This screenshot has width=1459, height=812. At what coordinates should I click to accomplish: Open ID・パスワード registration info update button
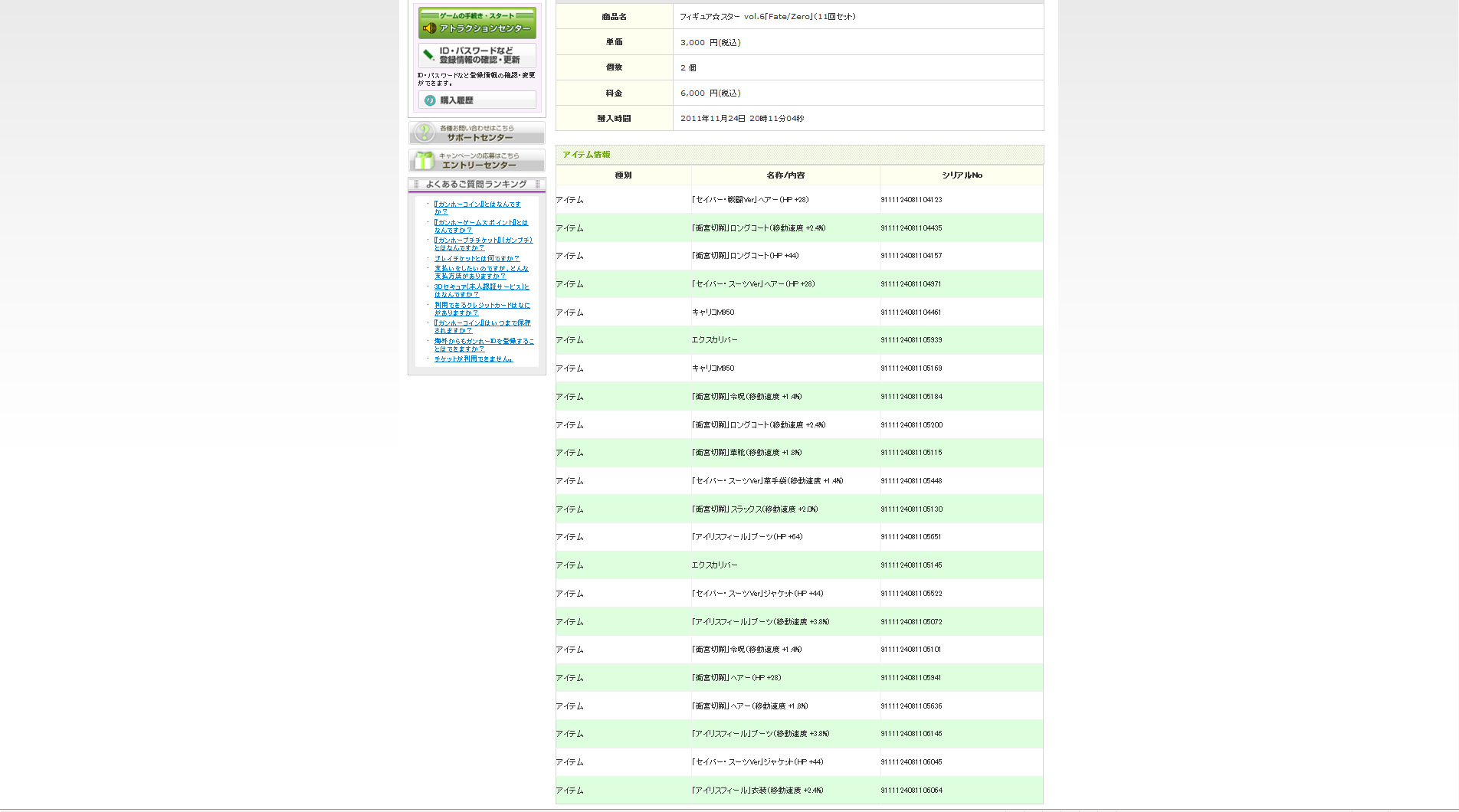[x=477, y=55]
